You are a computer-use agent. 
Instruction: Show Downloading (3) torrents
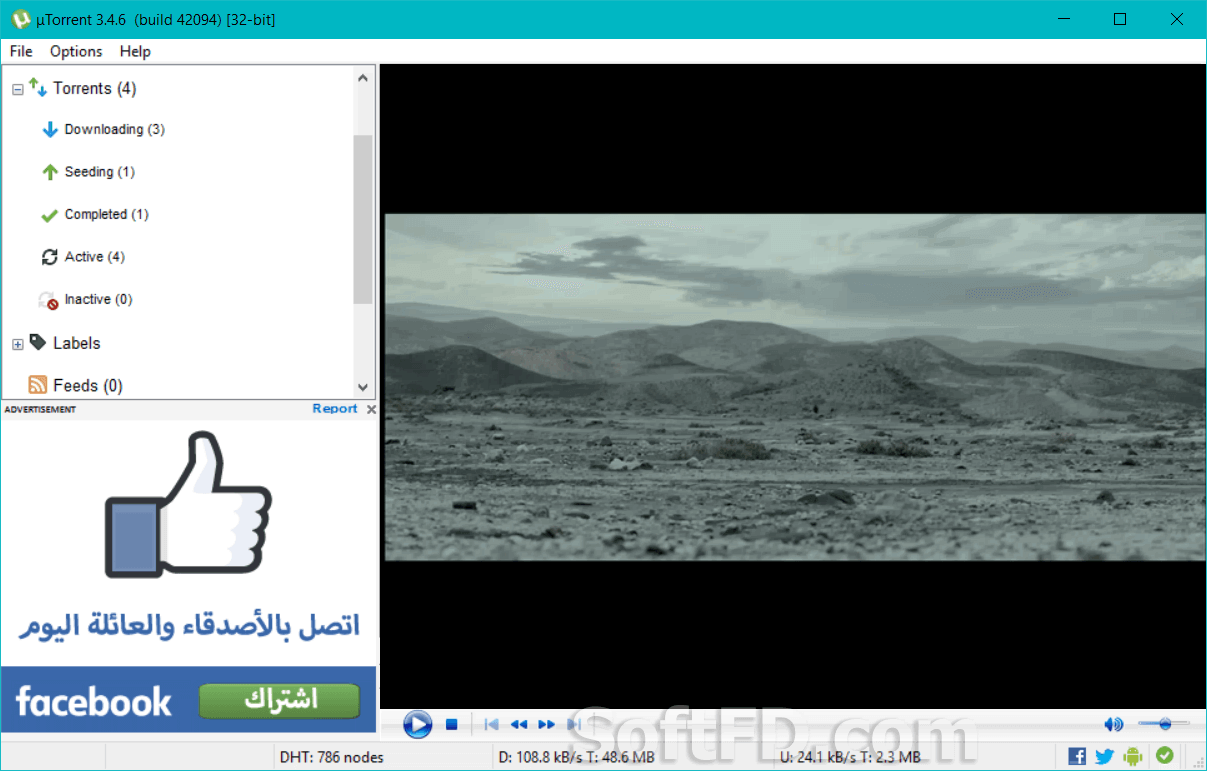(x=115, y=129)
